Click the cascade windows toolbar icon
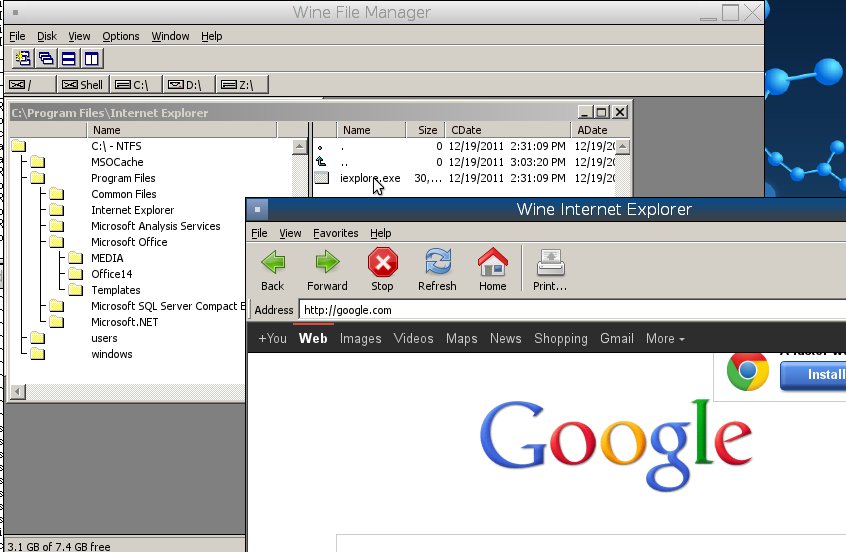The width and height of the screenshot is (846, 552). point(46,58)
